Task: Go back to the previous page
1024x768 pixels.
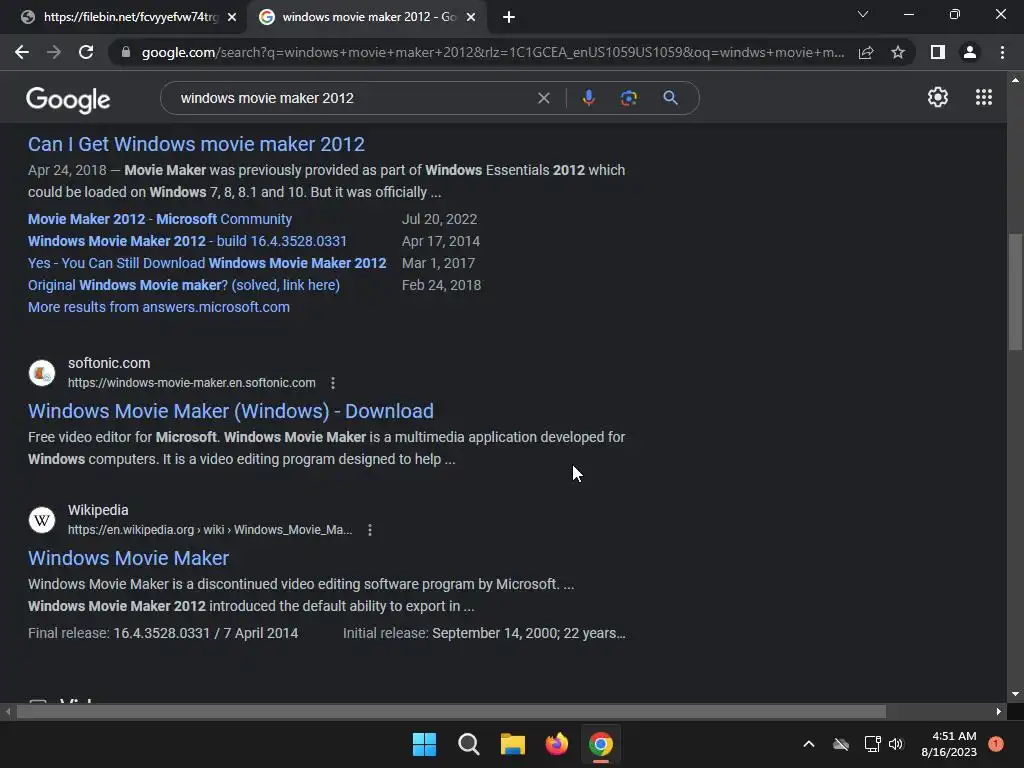Action: (x=22, y=52)
